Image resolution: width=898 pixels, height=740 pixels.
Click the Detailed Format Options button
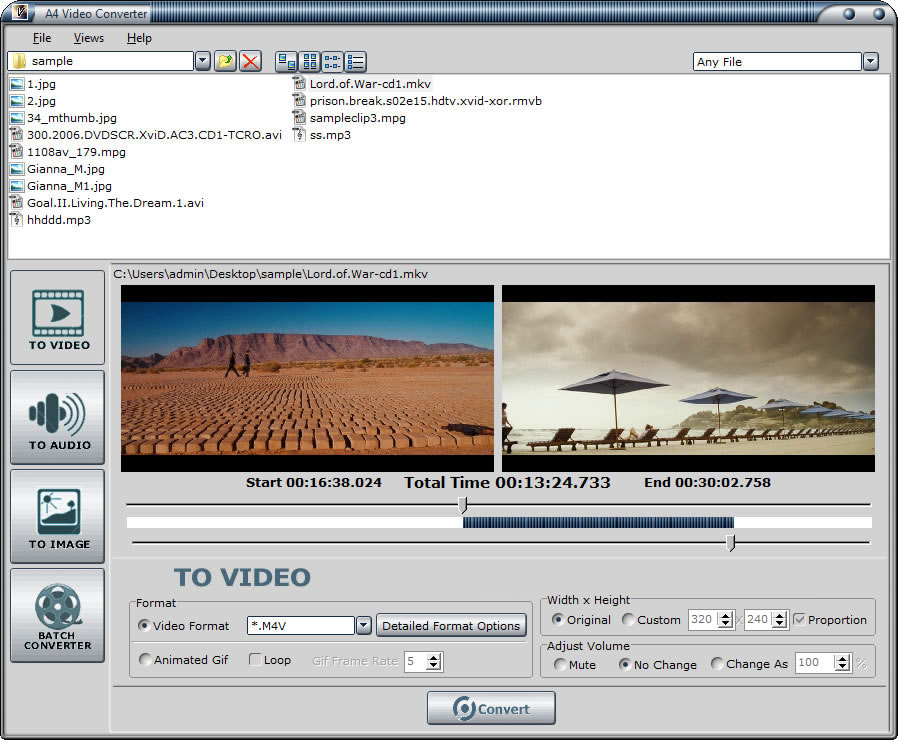pos(451,625)
